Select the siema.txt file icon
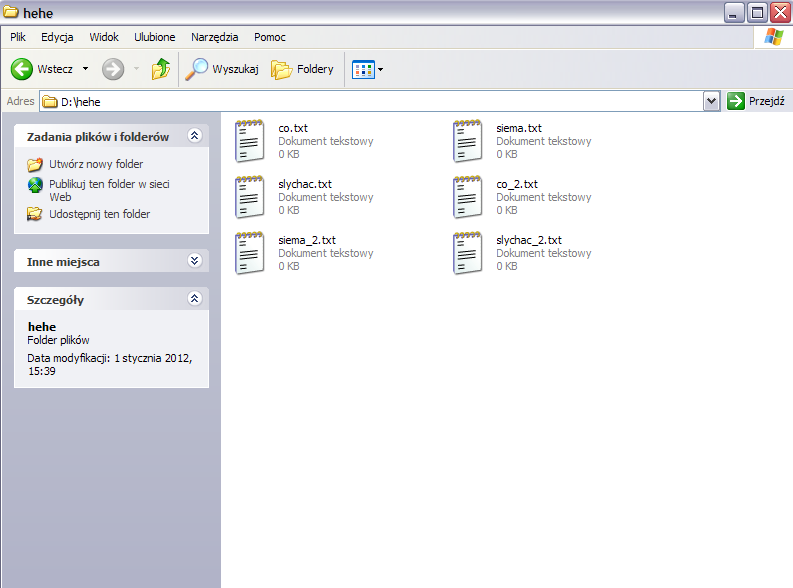The height and width of the screenshot is (588, 793). (x=467, y=141)
